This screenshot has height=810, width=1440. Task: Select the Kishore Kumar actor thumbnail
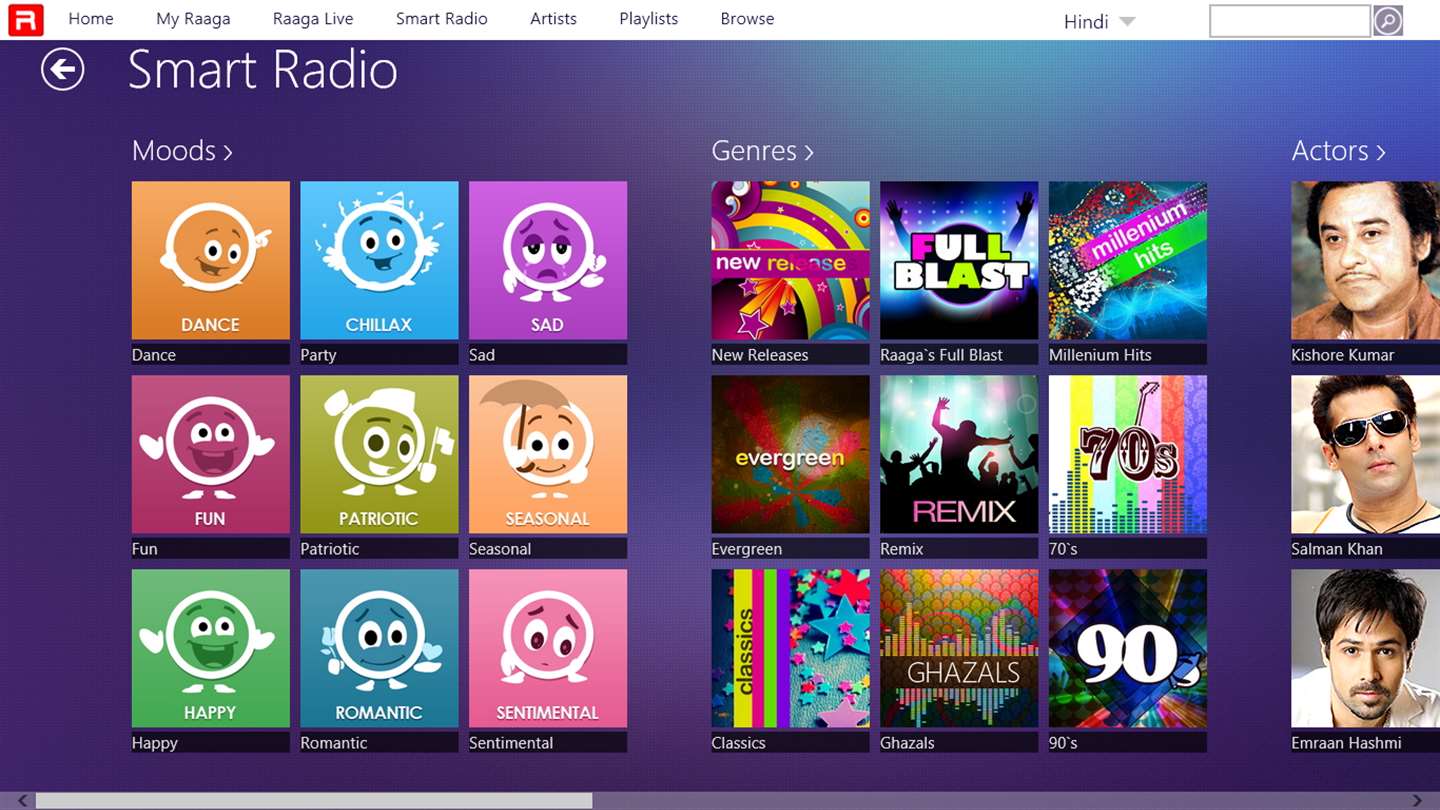click(x=1365, y=260)
